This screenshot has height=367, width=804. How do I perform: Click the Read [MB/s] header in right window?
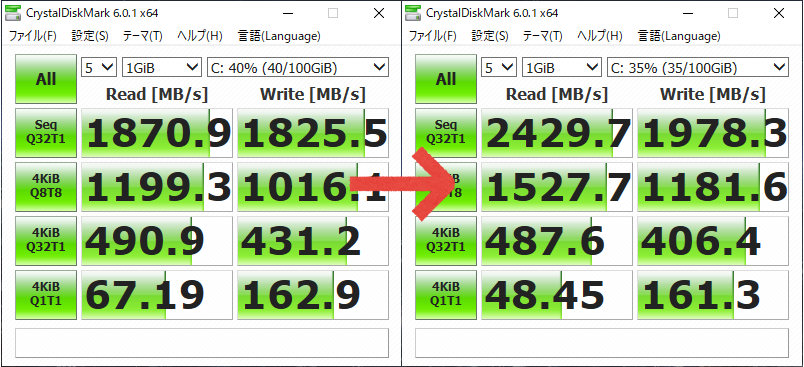pyautogui.click(x=557, y=94)
